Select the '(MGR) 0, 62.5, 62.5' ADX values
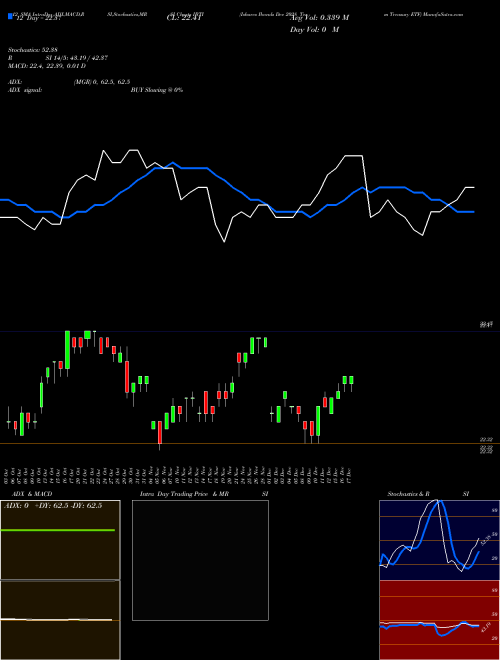Screen dimensions: 500x660 pos(102,82)
